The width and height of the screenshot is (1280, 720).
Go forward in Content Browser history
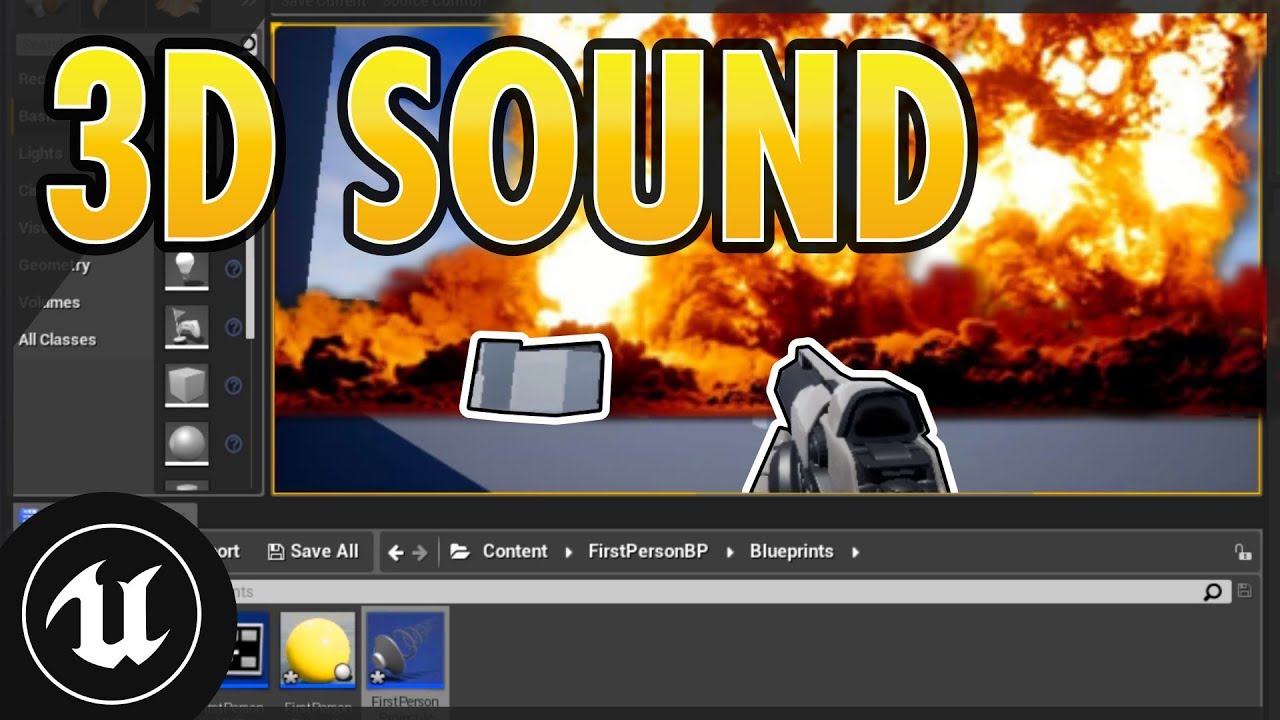click(x=420, y=552)
